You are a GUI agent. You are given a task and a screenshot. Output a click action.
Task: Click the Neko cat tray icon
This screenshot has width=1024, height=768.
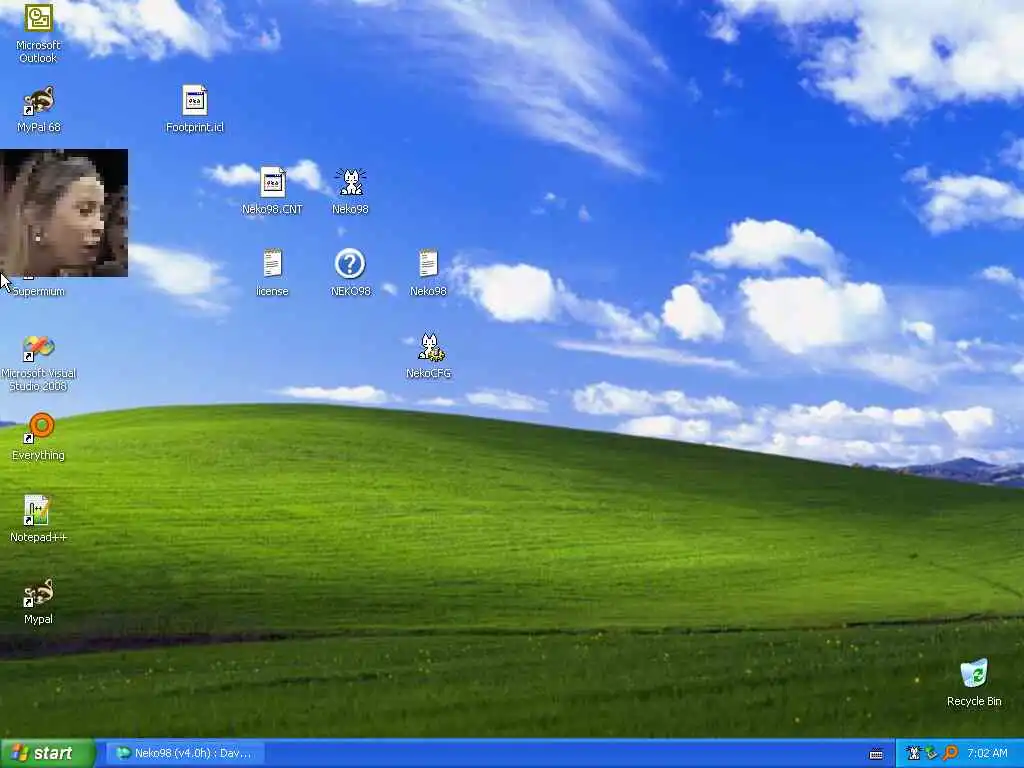click(914, 754)
